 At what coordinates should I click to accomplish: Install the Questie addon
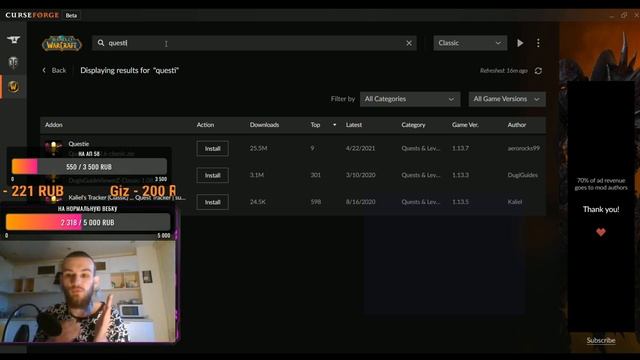tap(212, 149)
